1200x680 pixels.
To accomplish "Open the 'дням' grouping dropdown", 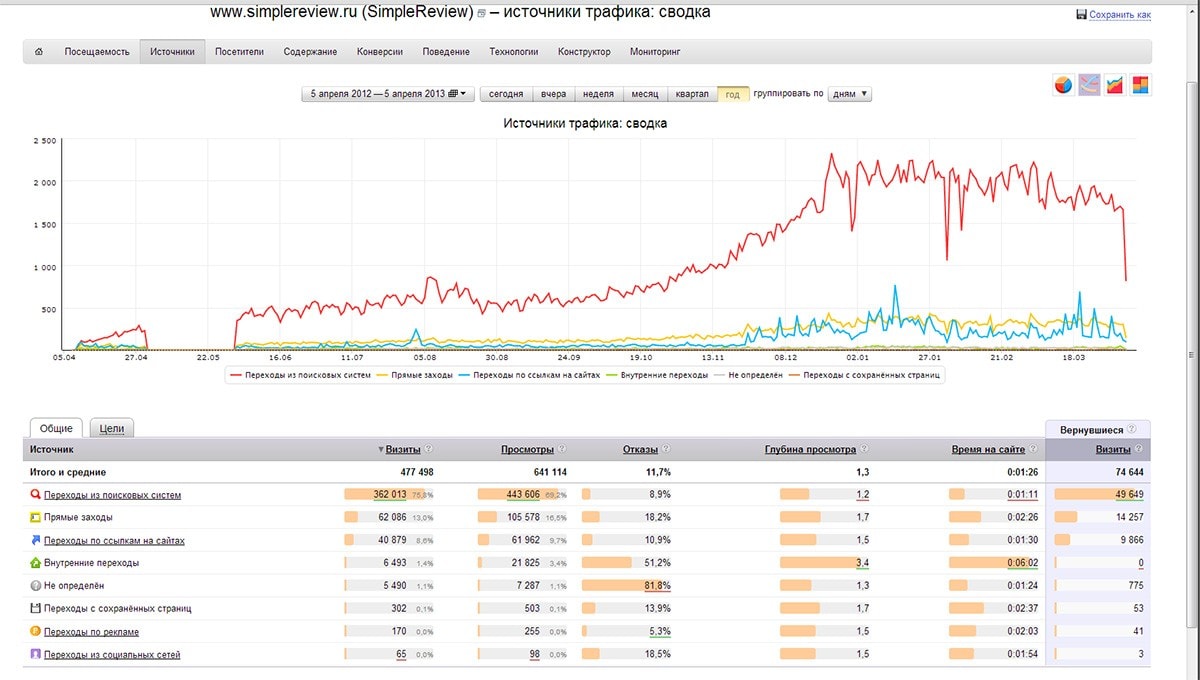I will [x=850, y=94].
